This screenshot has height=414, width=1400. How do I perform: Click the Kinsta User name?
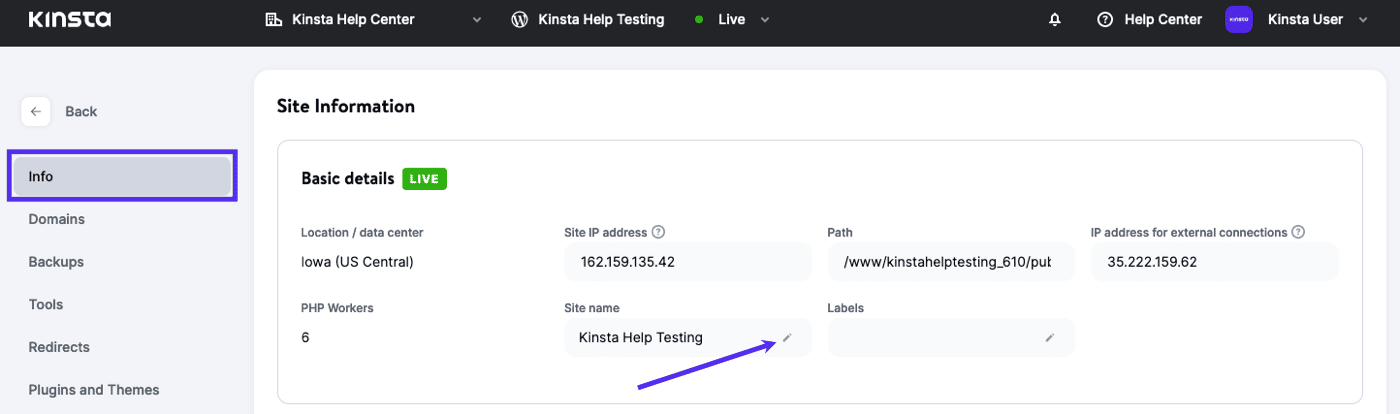1305,19
